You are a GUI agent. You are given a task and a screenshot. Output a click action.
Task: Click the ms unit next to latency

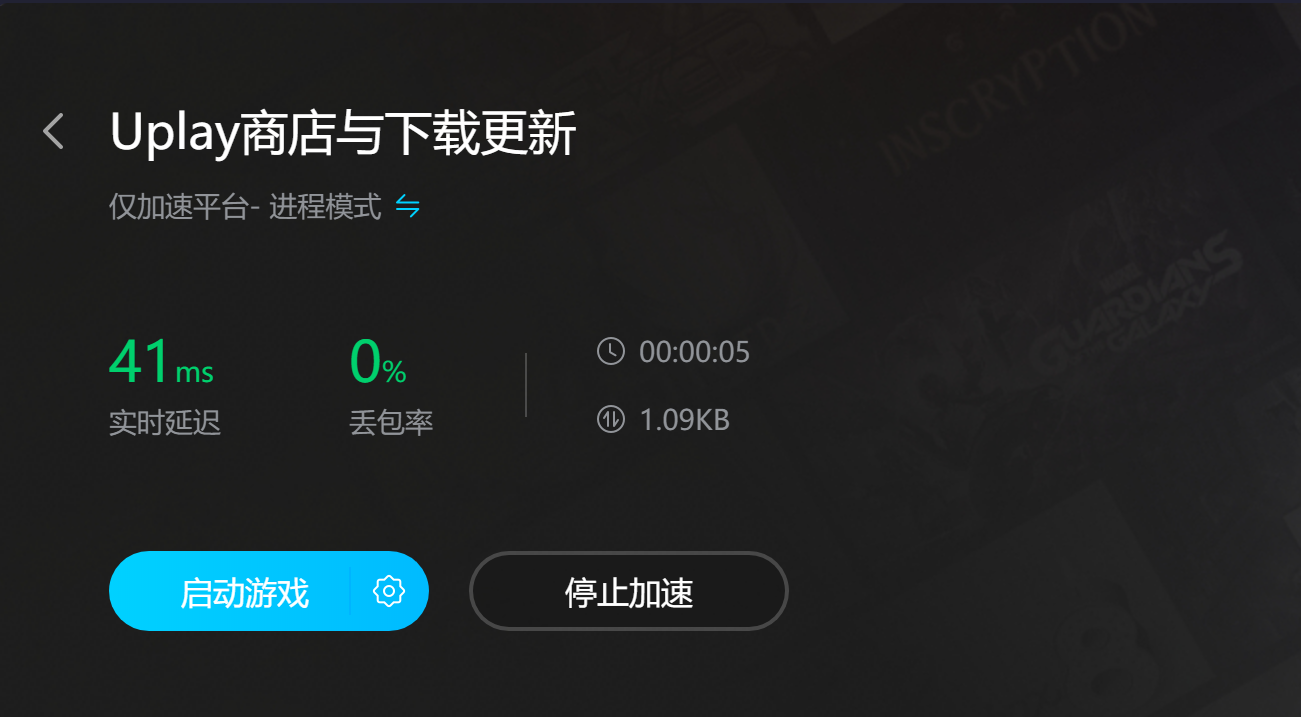pos(195,373)
